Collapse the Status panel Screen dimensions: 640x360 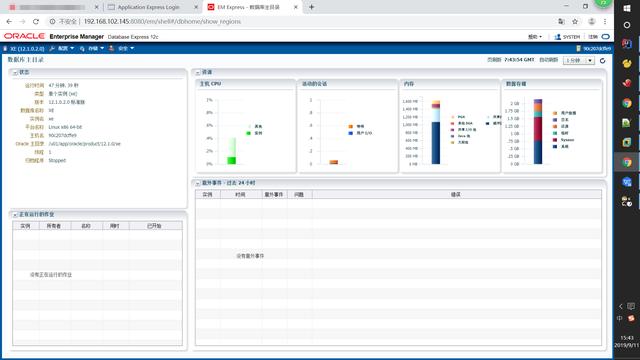coord(15,73)
